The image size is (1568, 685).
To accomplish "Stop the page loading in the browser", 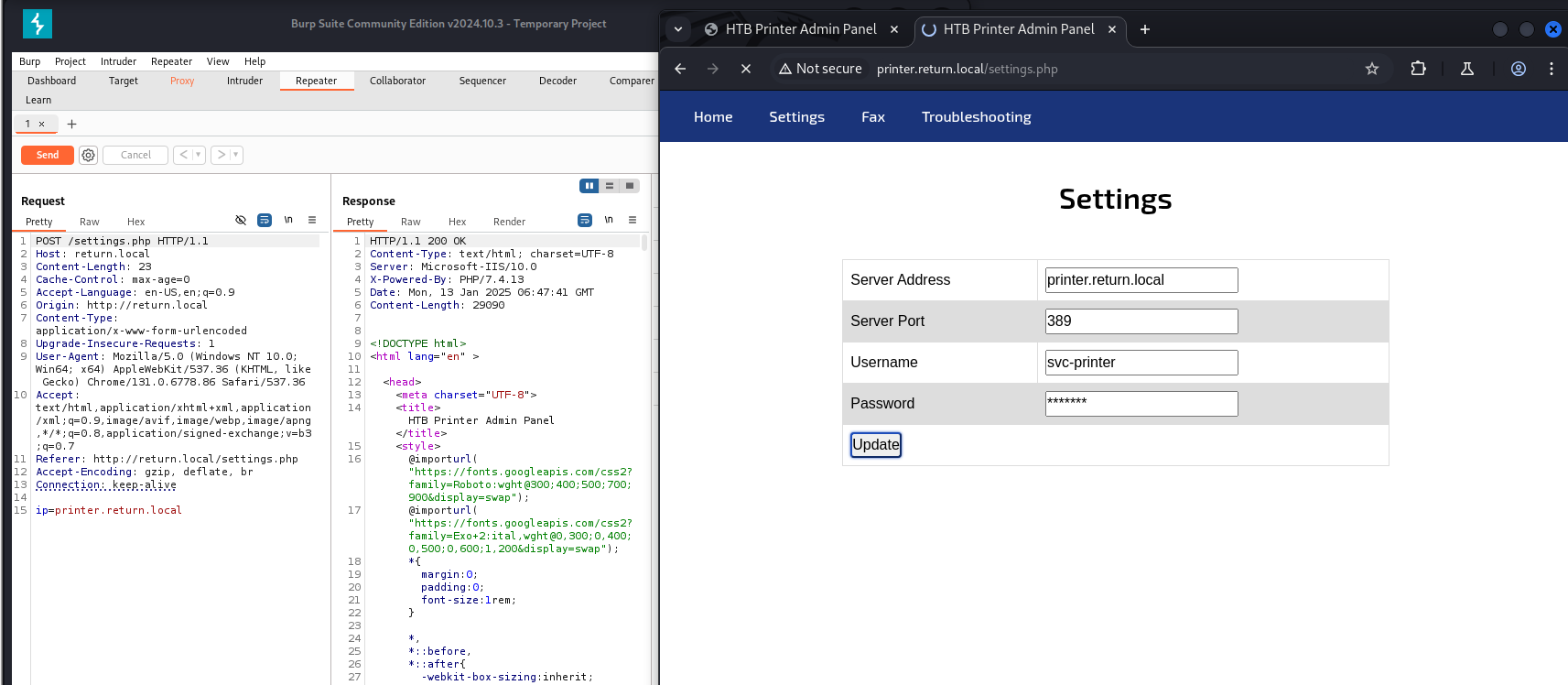I will click(x=746, y=69).
